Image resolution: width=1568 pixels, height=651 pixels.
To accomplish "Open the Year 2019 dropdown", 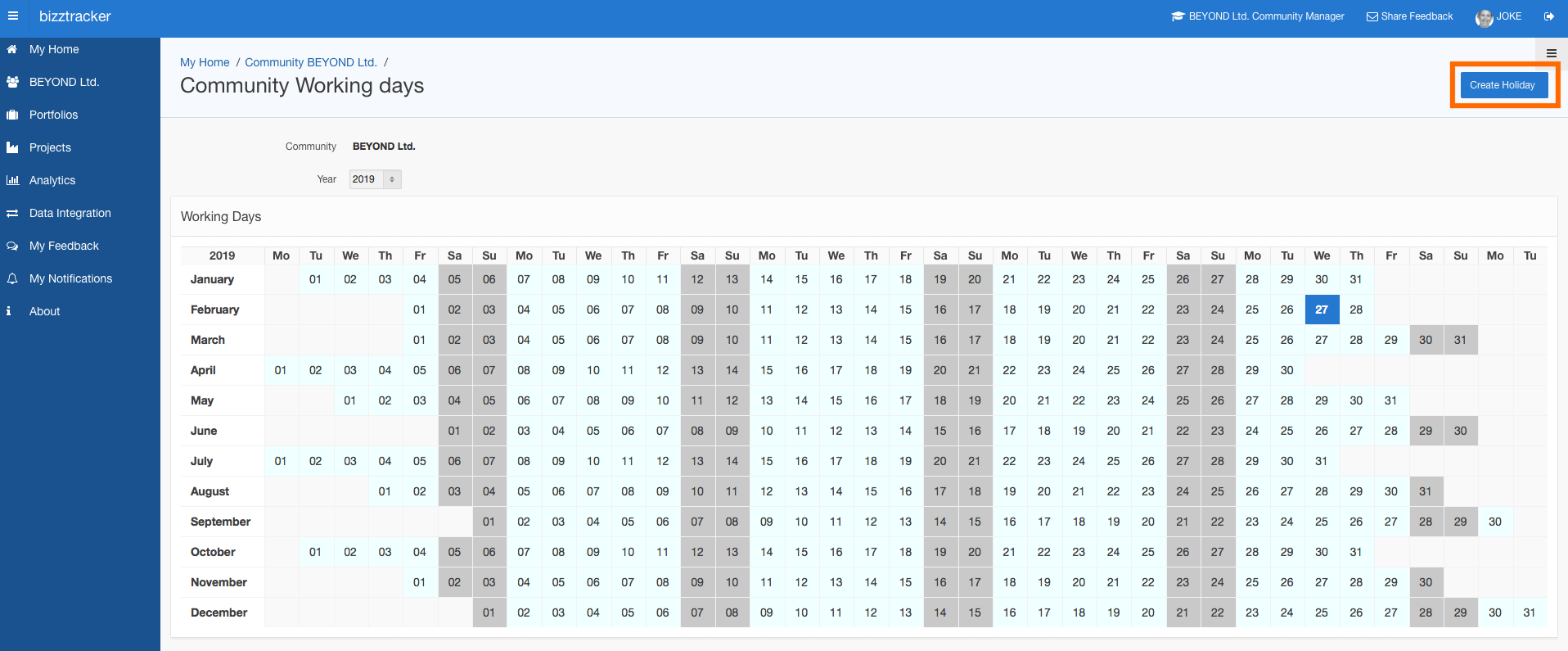I will (375, 179).
